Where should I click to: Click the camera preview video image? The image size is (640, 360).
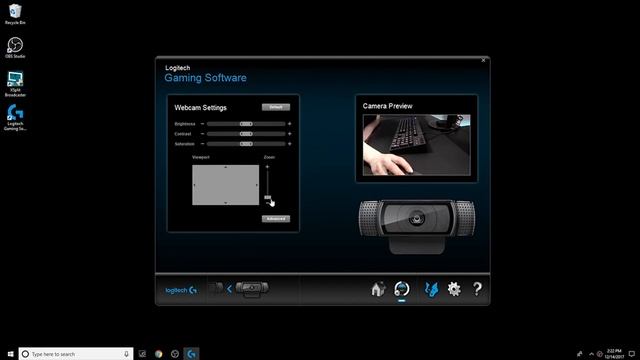[x=416, y=145]
